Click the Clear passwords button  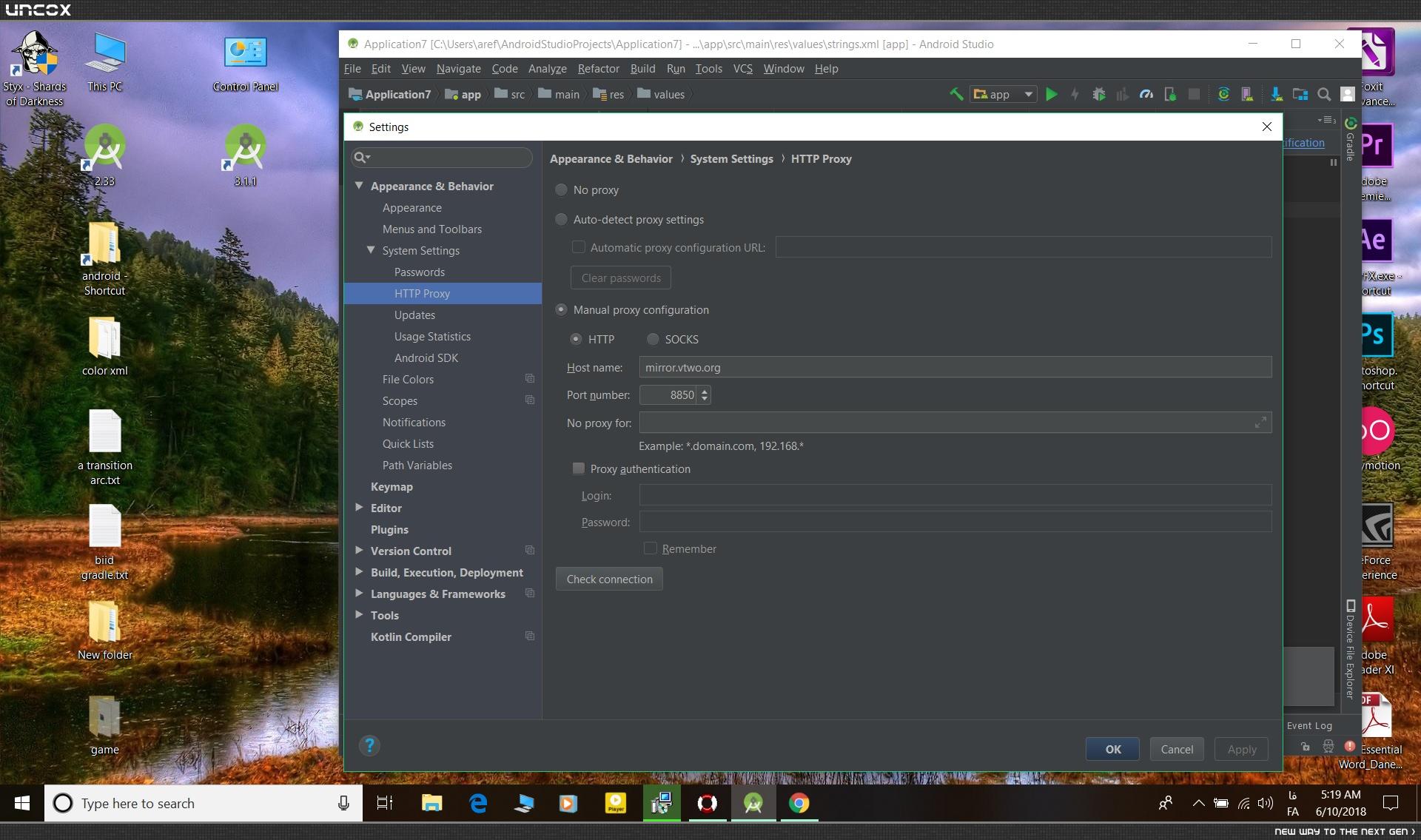[621, 278]
